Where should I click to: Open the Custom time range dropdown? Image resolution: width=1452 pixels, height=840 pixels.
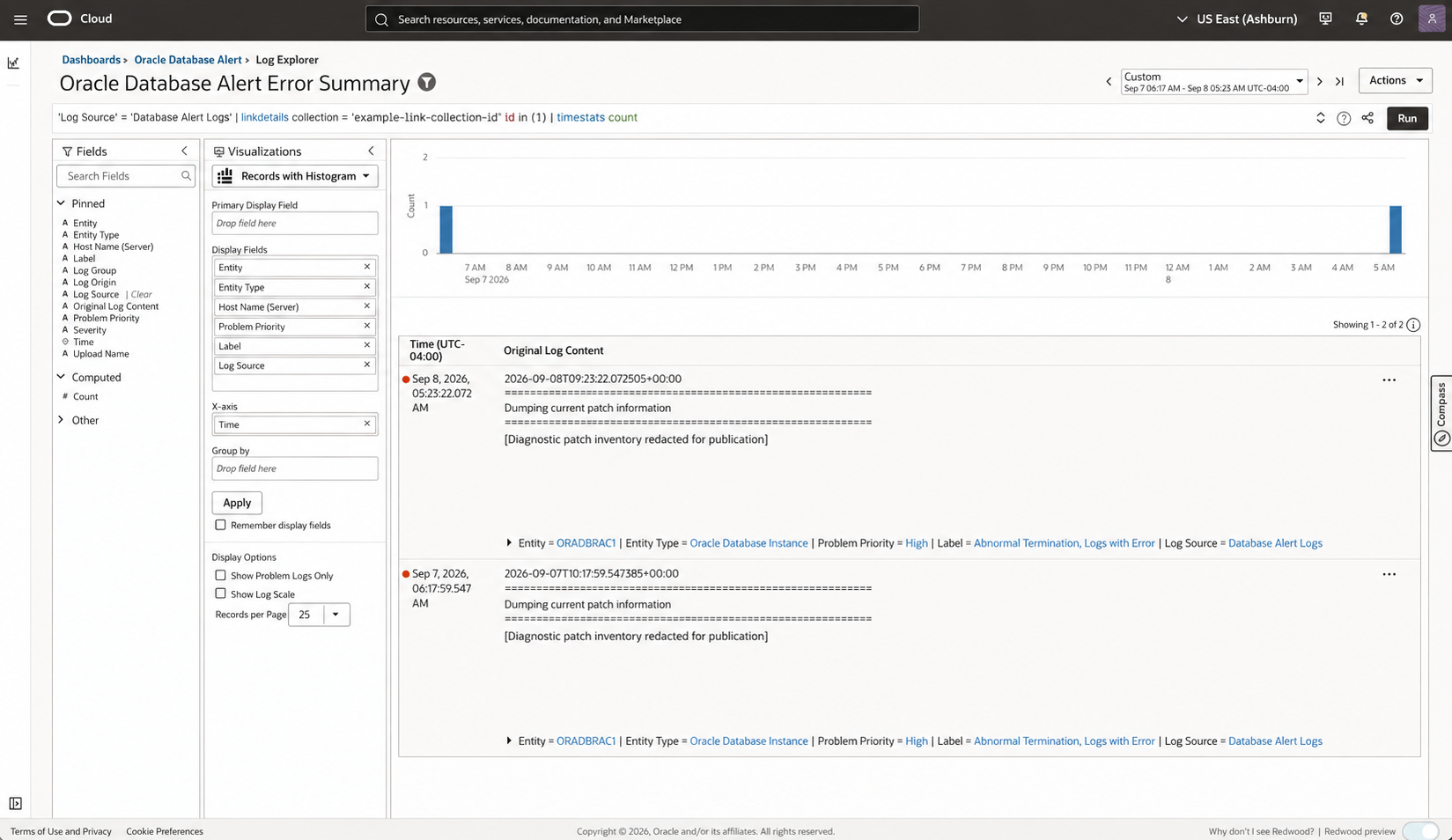(x=1213, y=82)
